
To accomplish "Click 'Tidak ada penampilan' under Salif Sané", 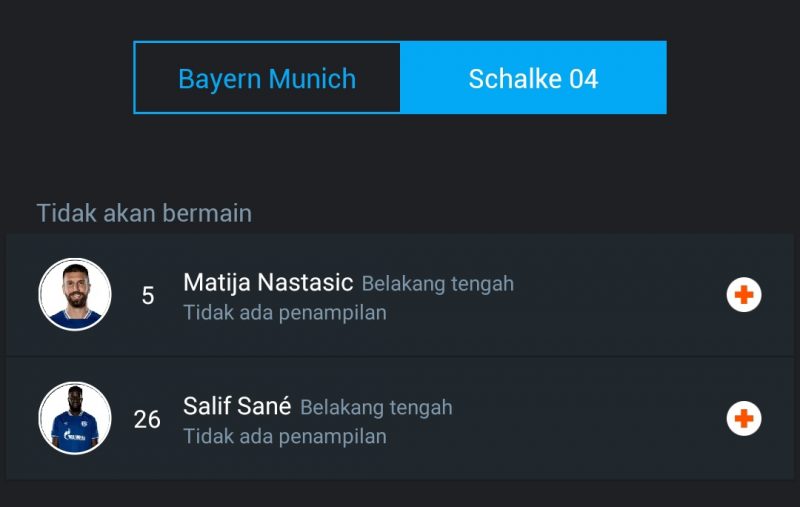I will pyautogui.click(x=285, y=437).
